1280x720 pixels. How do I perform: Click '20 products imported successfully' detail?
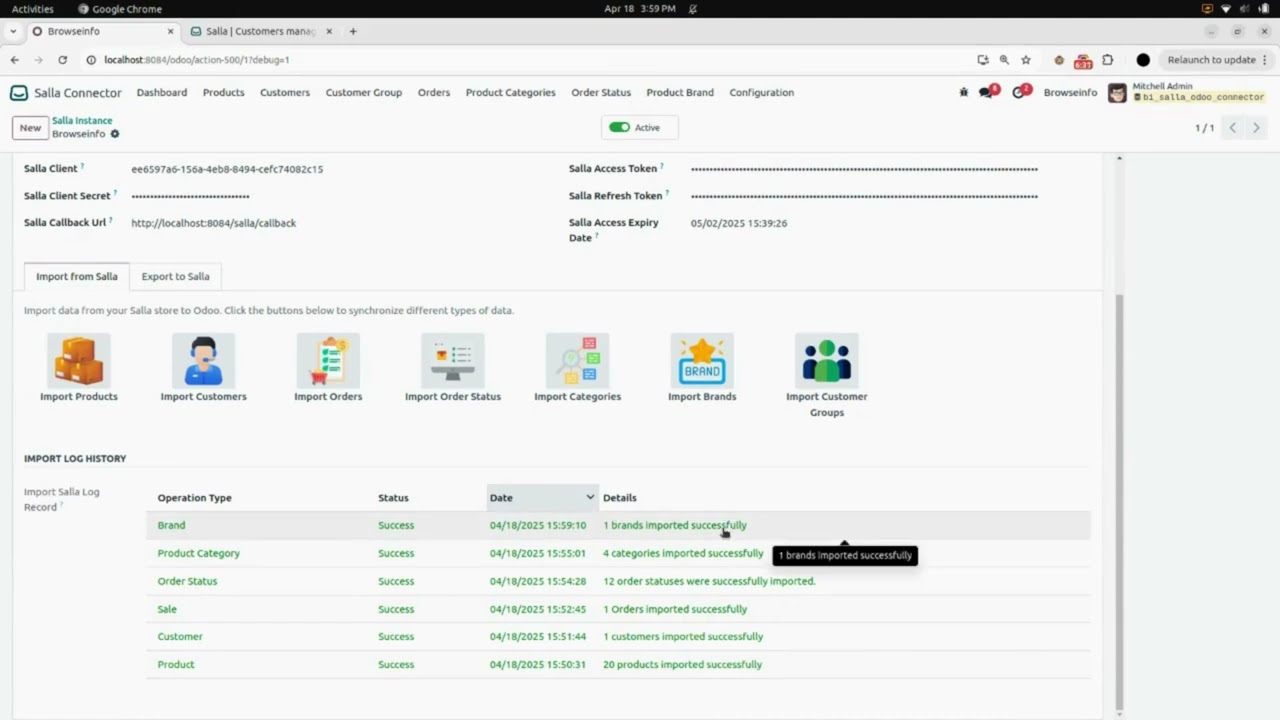[x=682, y=664]
